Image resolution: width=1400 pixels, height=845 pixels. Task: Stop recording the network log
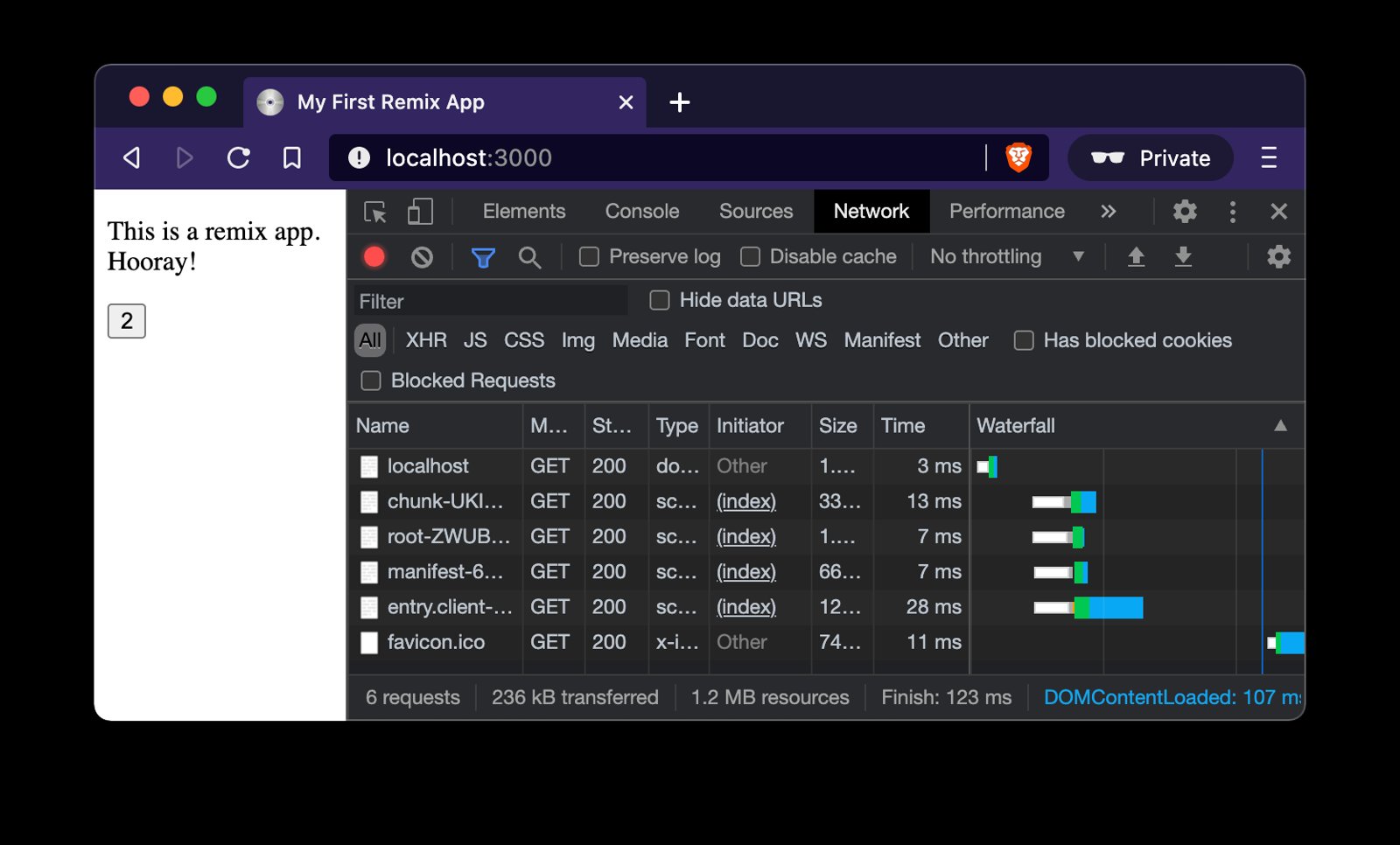(x=374, y=256)
